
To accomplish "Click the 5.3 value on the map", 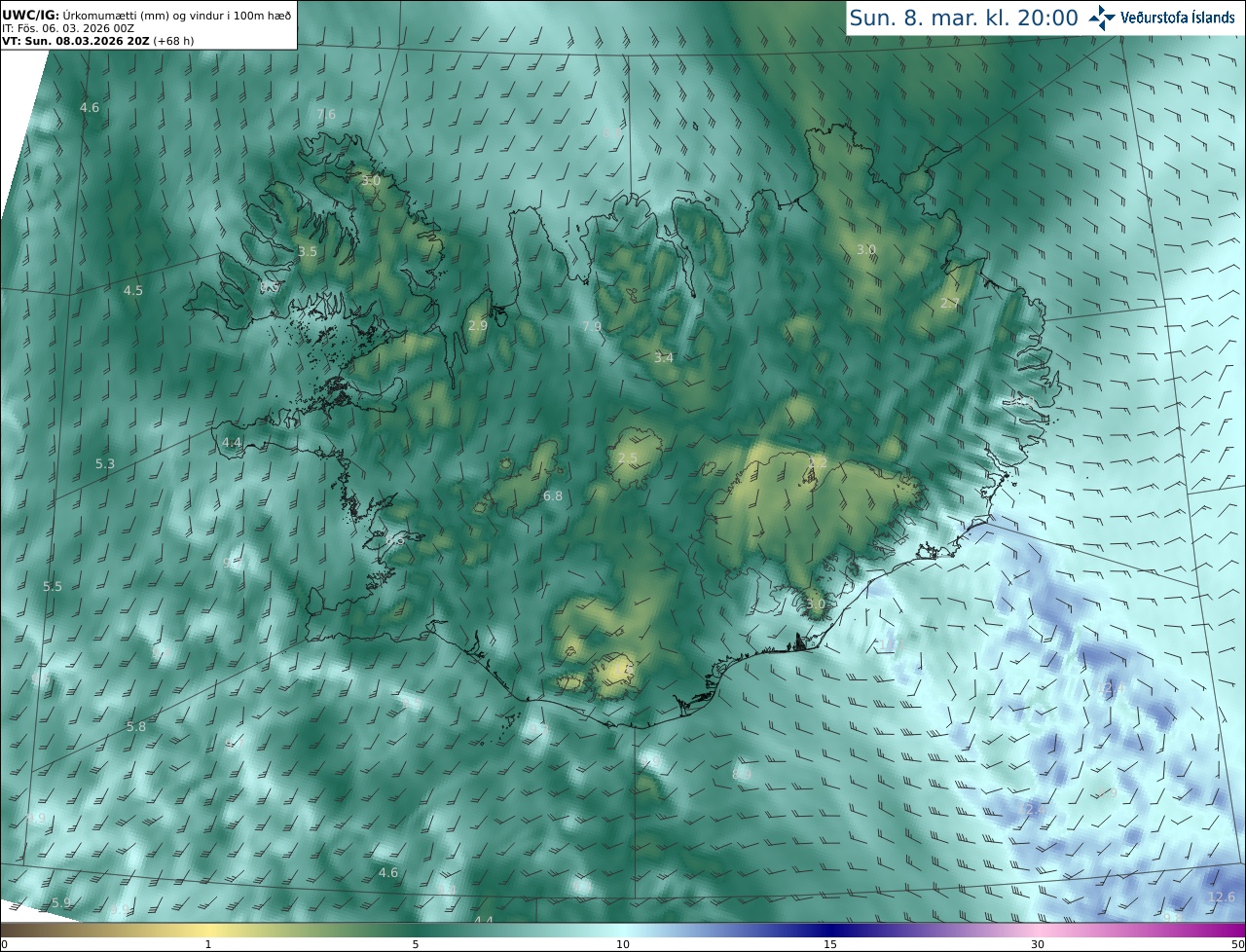I will tap(105, 463).
